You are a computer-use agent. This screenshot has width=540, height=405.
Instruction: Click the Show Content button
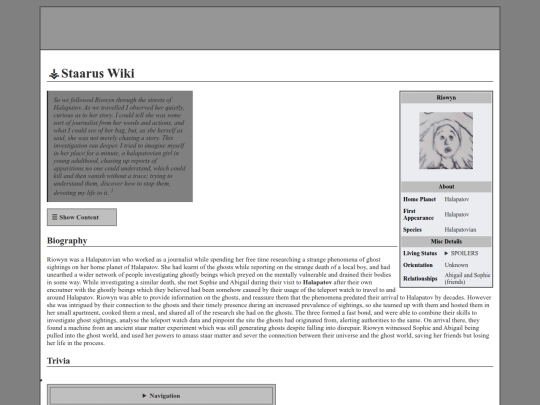[82, 217]
